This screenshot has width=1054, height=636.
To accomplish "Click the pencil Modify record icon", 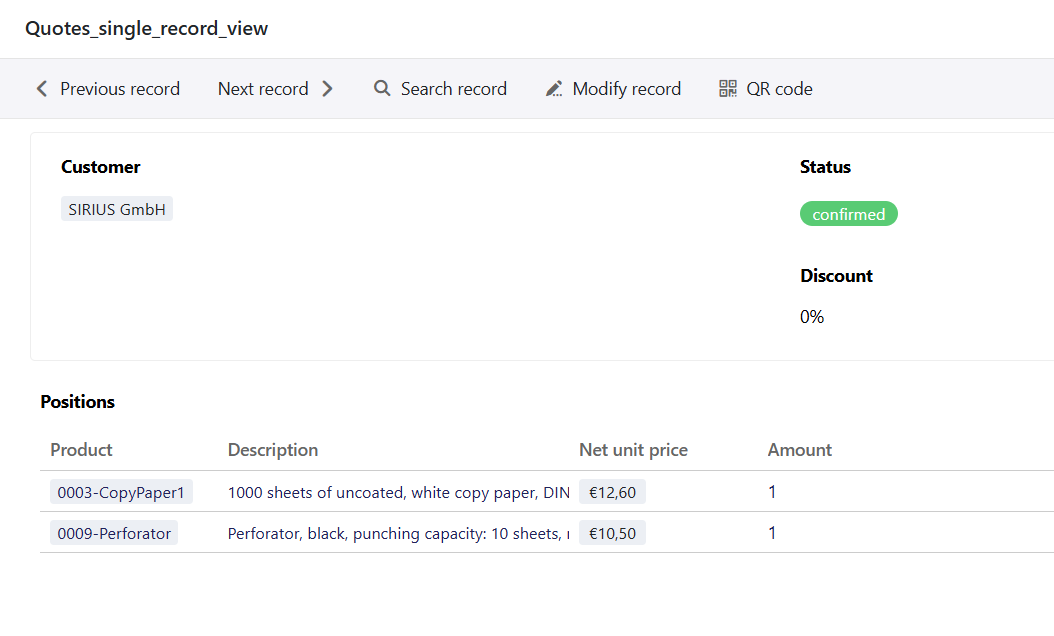I will click(554, 89).
